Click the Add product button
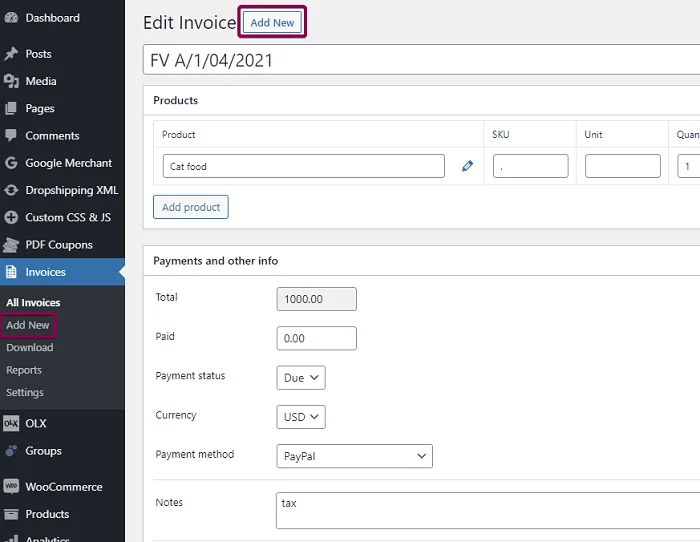The height and width of the screenshot is (542, 700). pyautogui.click(x=191, y=207)
